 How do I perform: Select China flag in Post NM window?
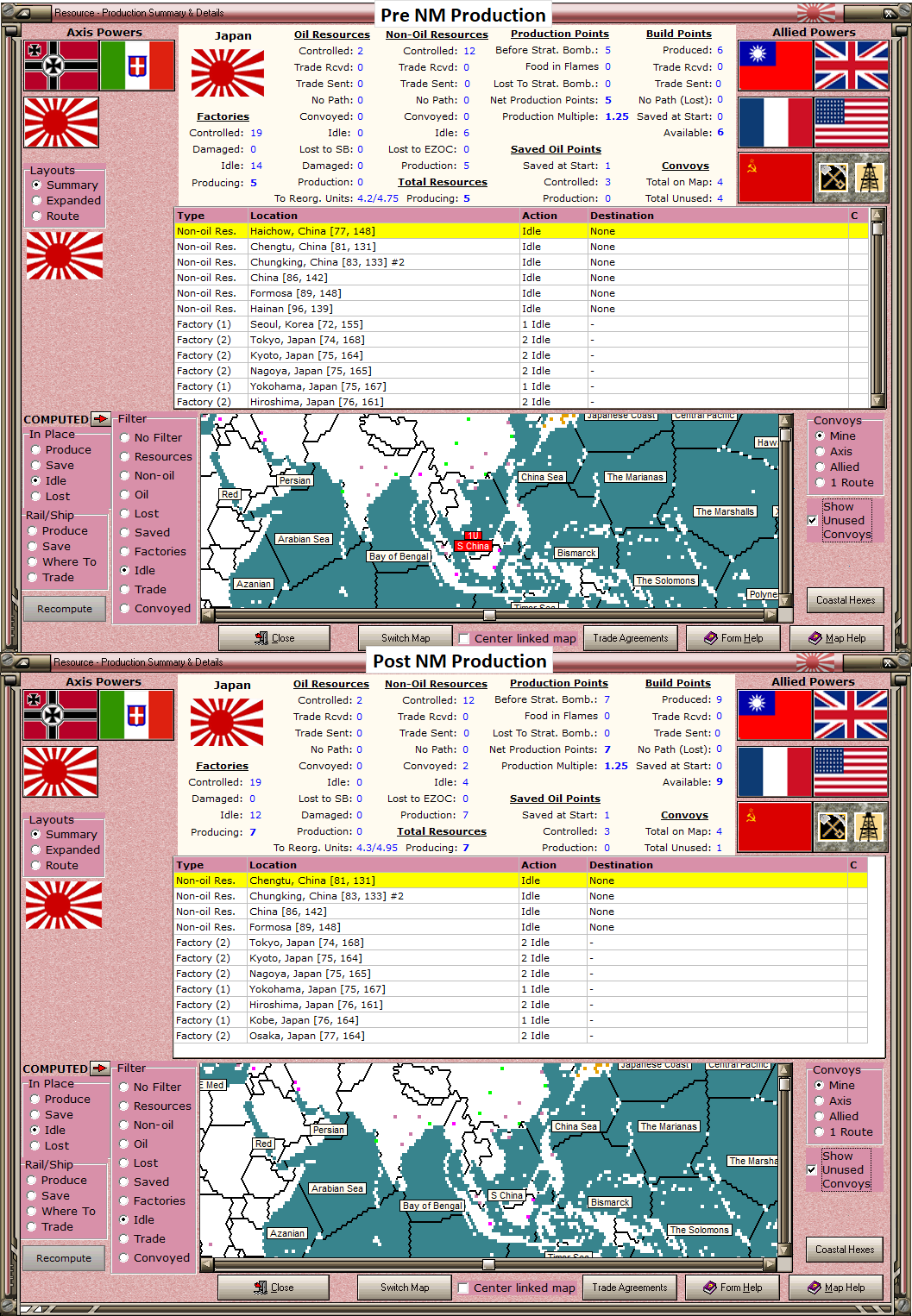coord(775,715)
